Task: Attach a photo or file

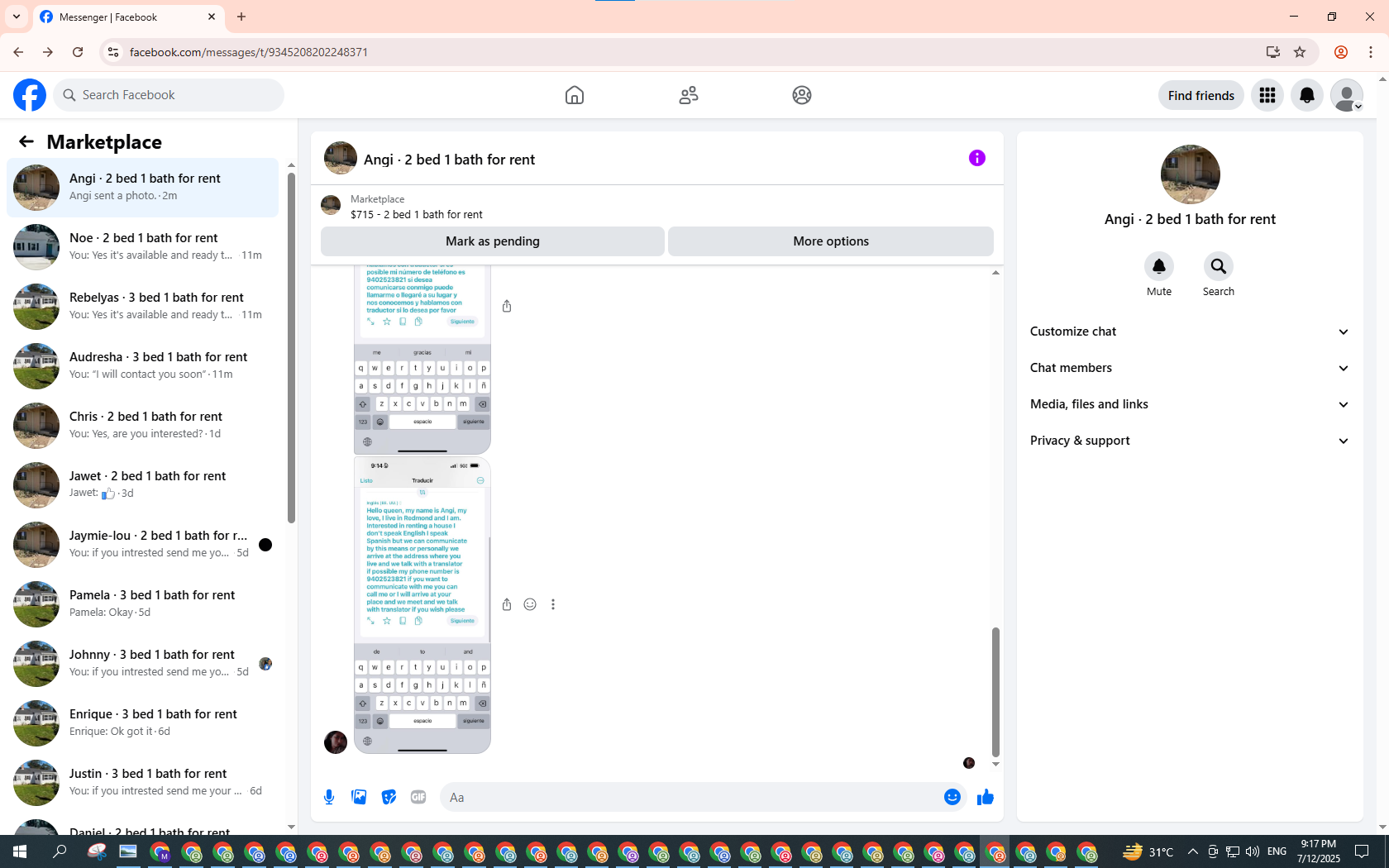Action: (359, 797)
